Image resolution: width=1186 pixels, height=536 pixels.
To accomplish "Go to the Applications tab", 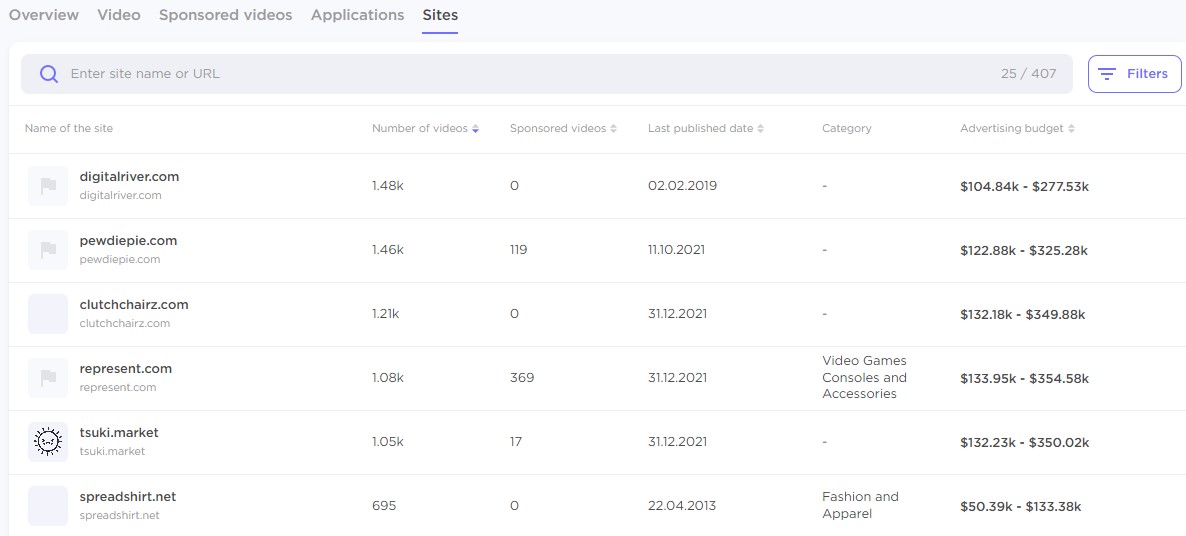I will point(357,15).
